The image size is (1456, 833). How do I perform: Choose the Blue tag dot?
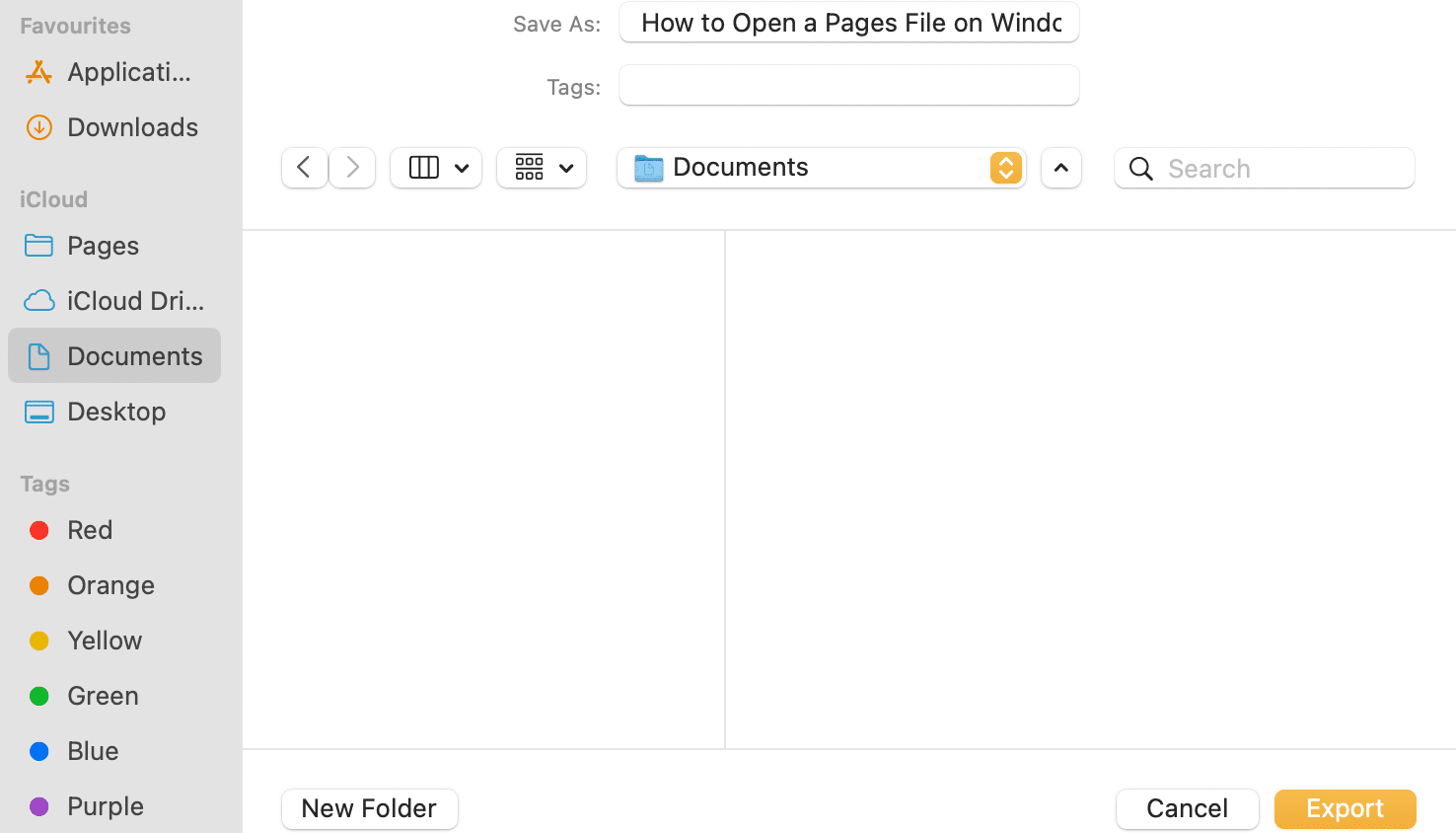click(39, 751)
